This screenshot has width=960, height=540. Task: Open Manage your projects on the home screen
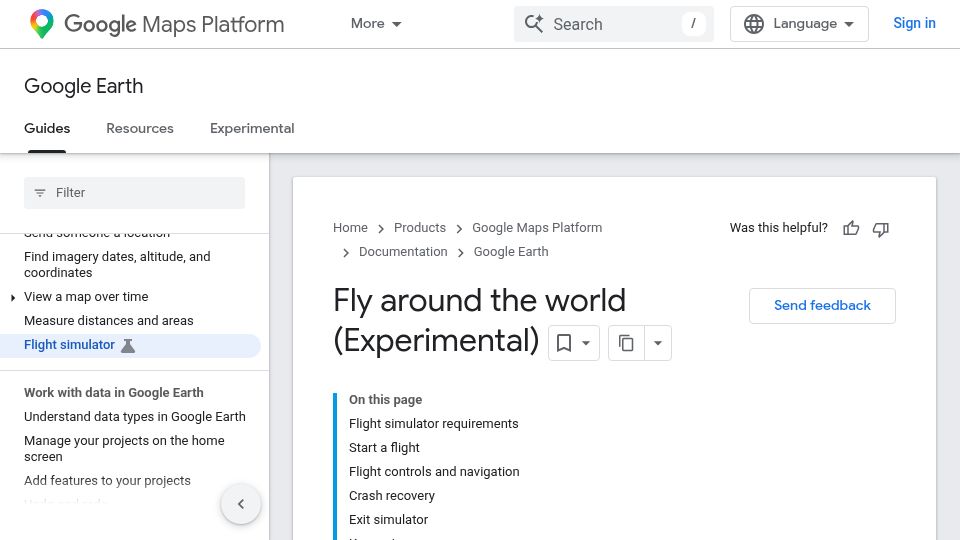124,449
